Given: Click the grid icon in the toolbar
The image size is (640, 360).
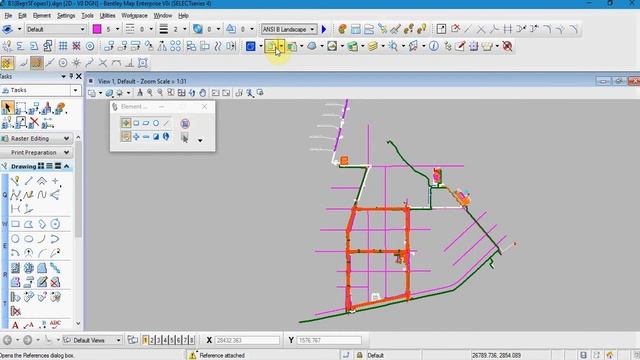Looking at the screenshot, I should pos(63,46).
